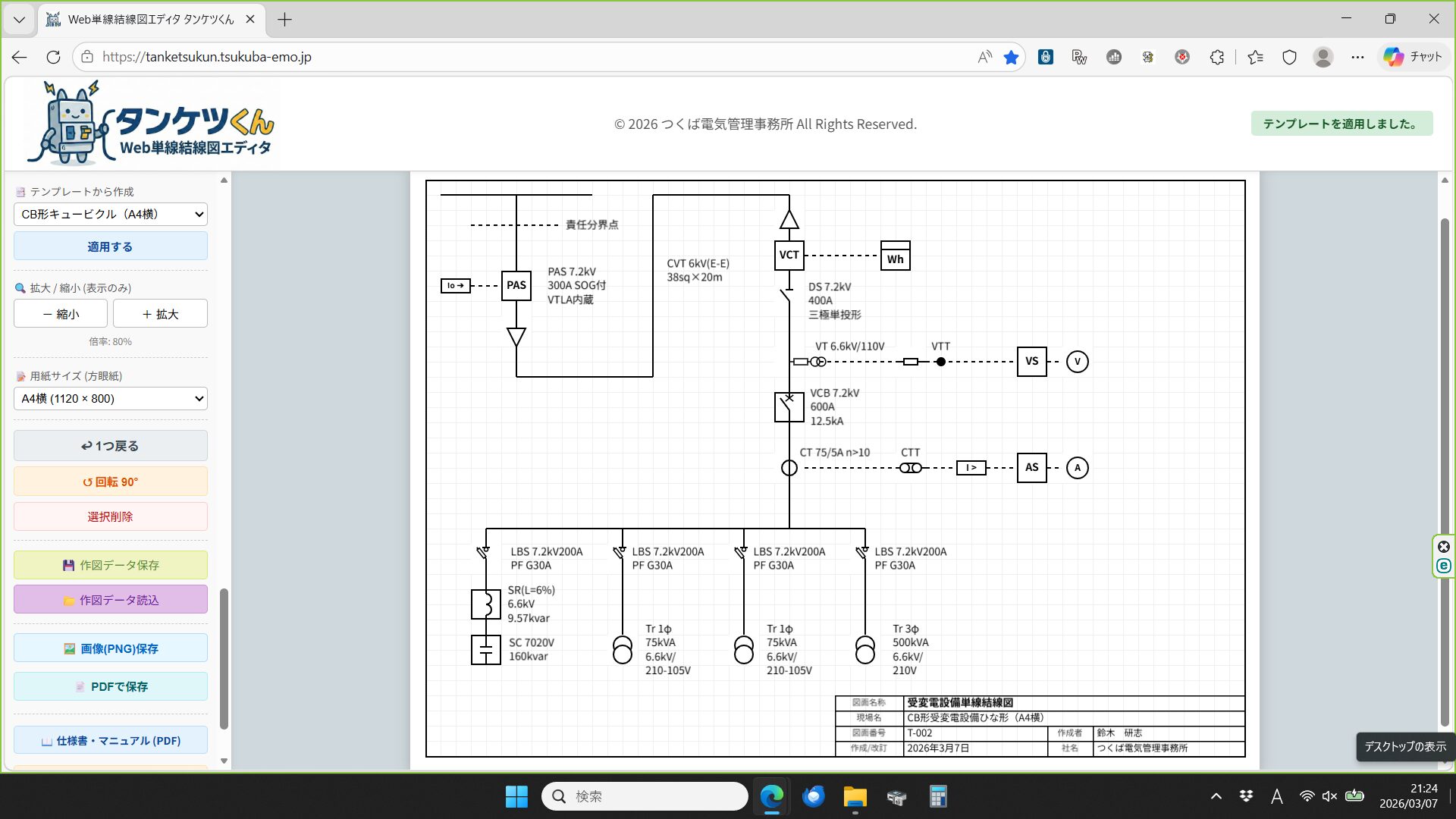The width and height of the screenshot is (1456, 819).
Task: Click the left sidebar scrollbar thumb
Action: [224, 658]
